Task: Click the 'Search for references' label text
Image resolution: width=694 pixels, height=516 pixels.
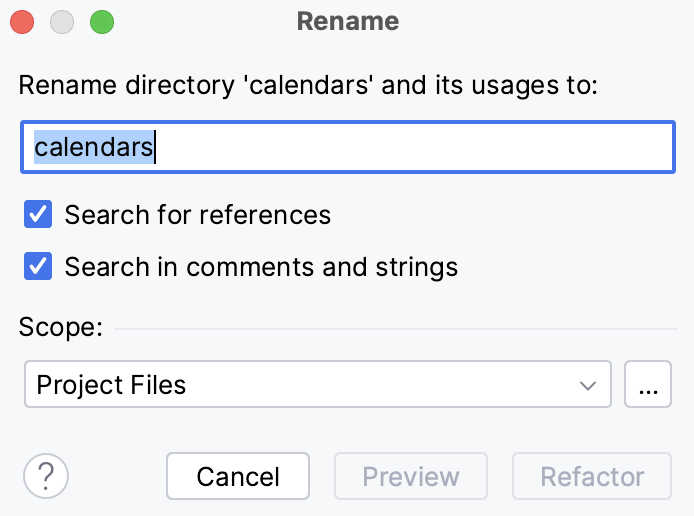Action: pyautogui.click(x=197, y=214)
